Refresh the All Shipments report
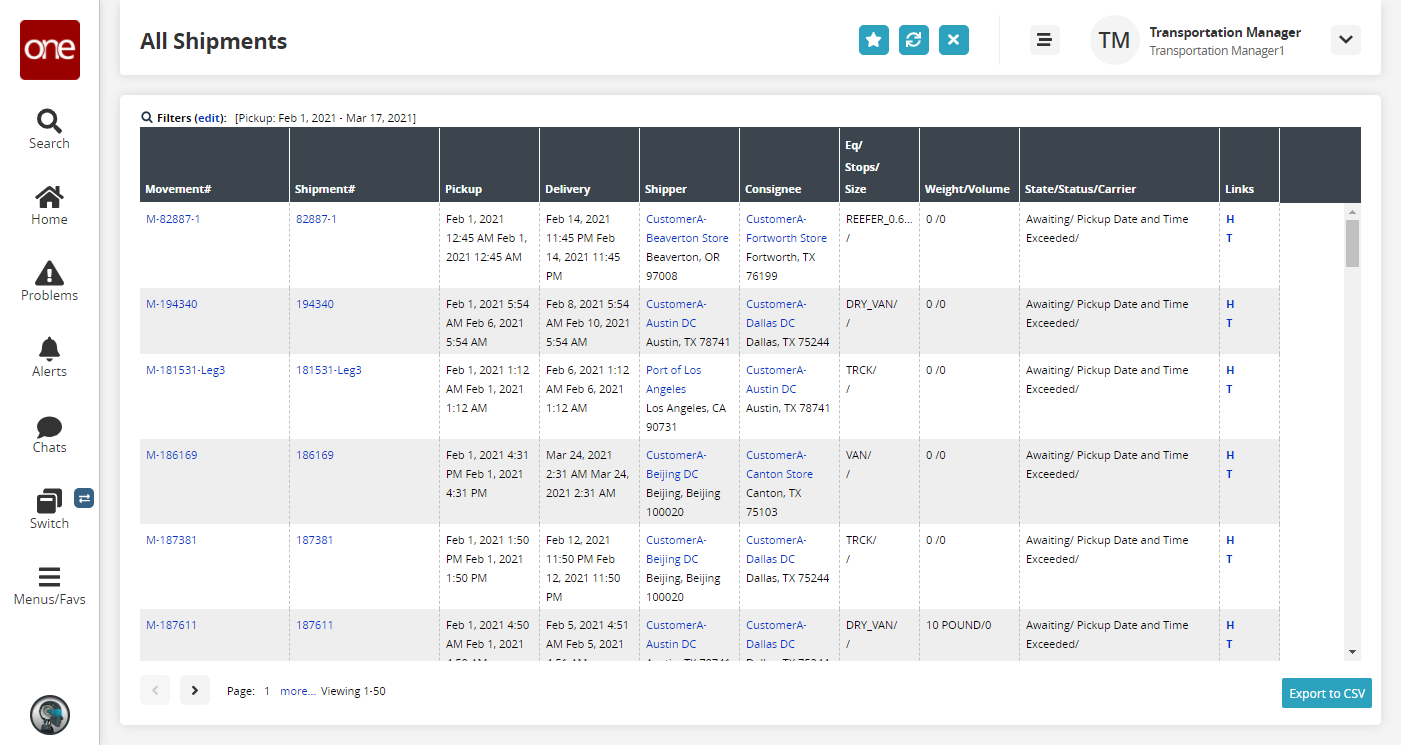The height and width of the screenshot is (745, 1401). (913, 40)
